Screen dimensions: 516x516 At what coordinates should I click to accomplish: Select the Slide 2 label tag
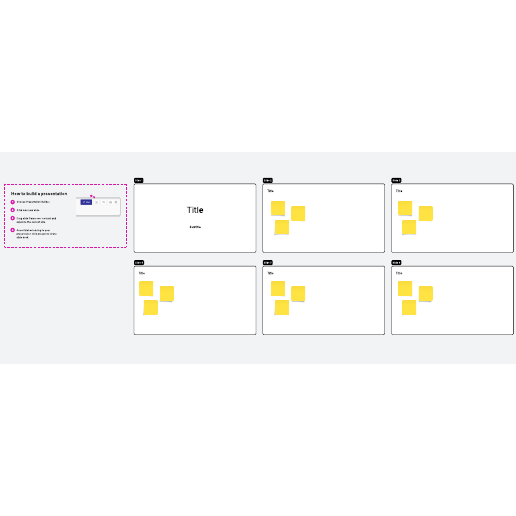[268, 180]
